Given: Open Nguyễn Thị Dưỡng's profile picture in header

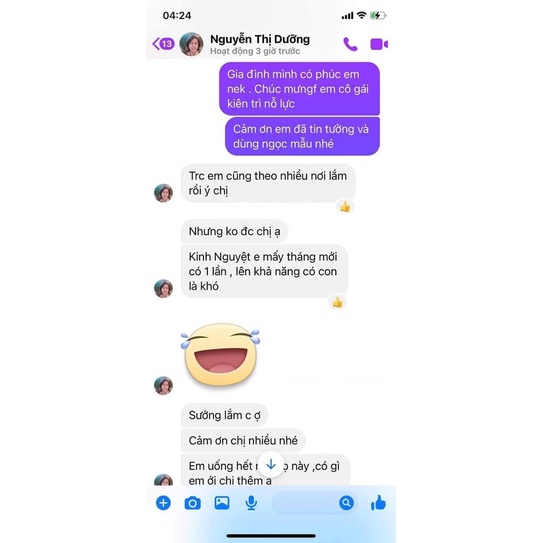Looking at the screenshot, I should tap(191, 44).
